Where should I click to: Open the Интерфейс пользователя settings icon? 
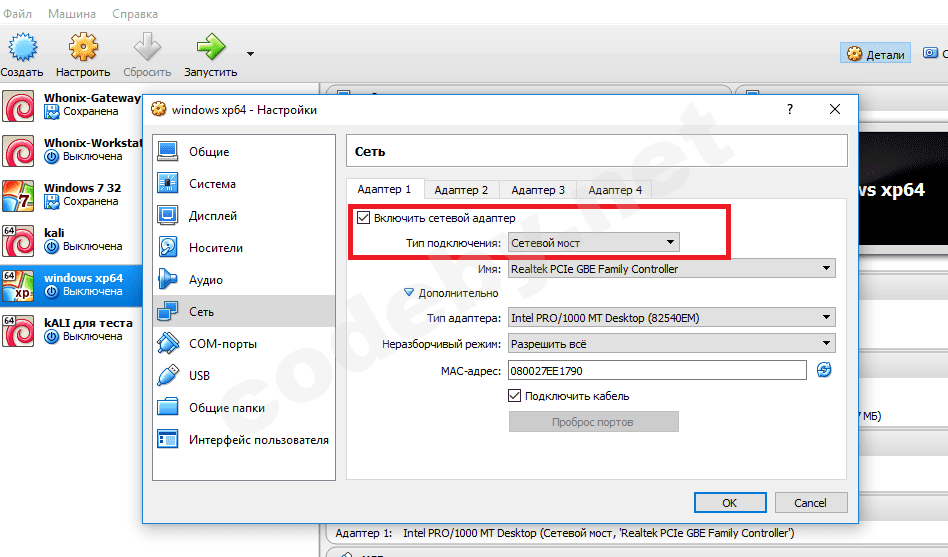pos(167,440)
